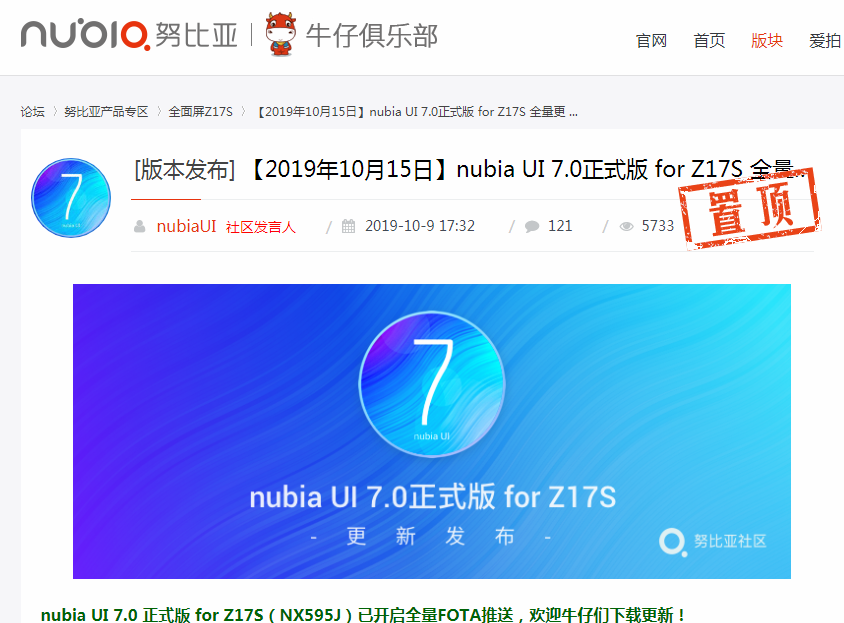Click the speech bubble replies icon
Viewport: 844px width, 623px height.
coord(532,226)
